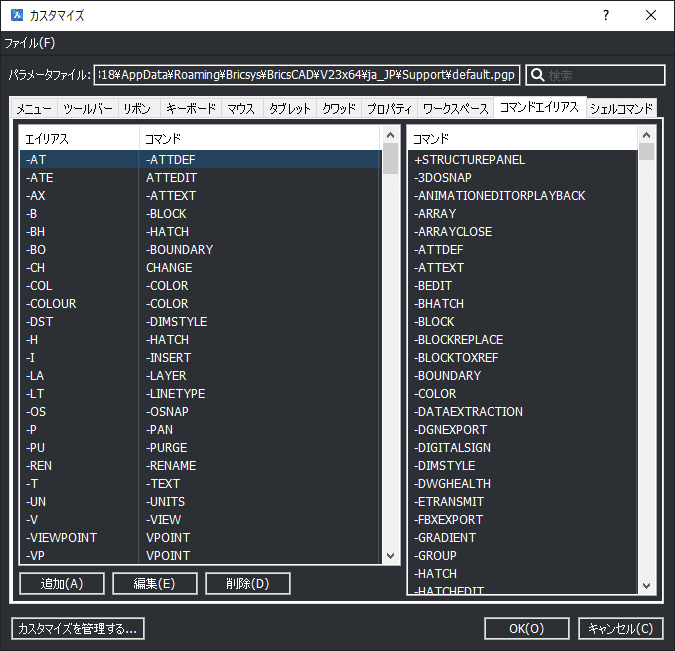The width and height of the screenshot is (675, 651).
Task: Select the -LA alias row
Action: pyautogui.click(x=200, y=375)
